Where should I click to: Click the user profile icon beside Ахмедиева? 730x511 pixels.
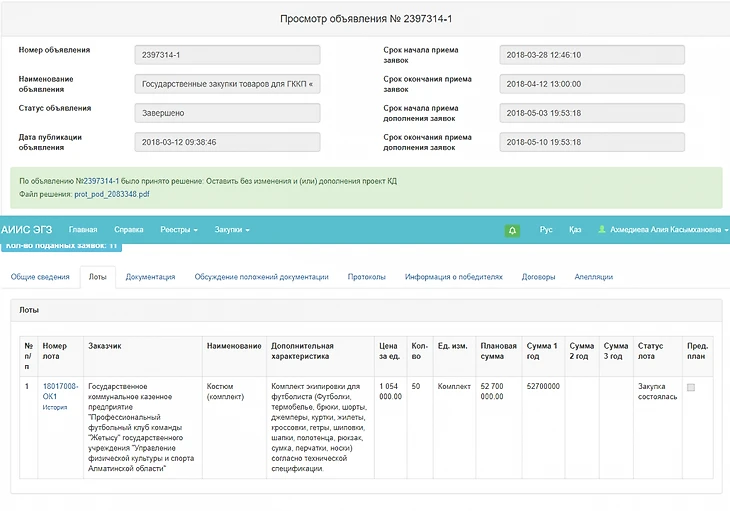[x=602, y=230]
